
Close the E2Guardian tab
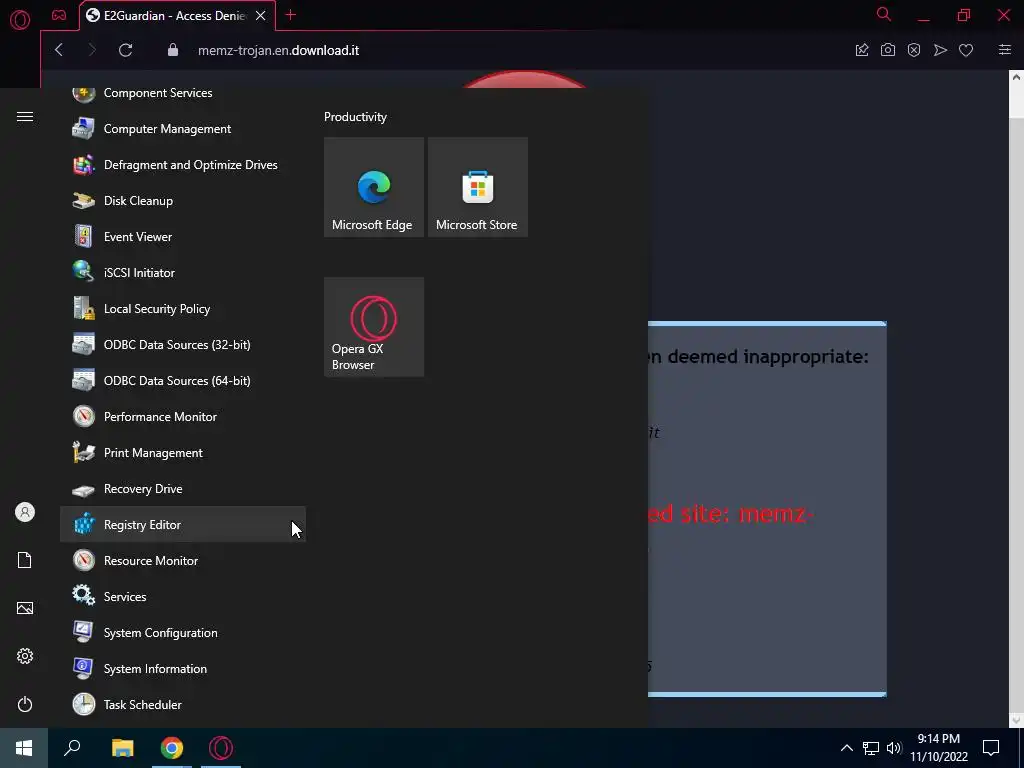point(261,16)
